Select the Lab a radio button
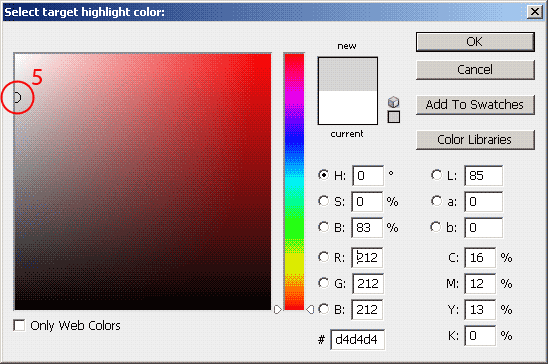 [436, 201]
